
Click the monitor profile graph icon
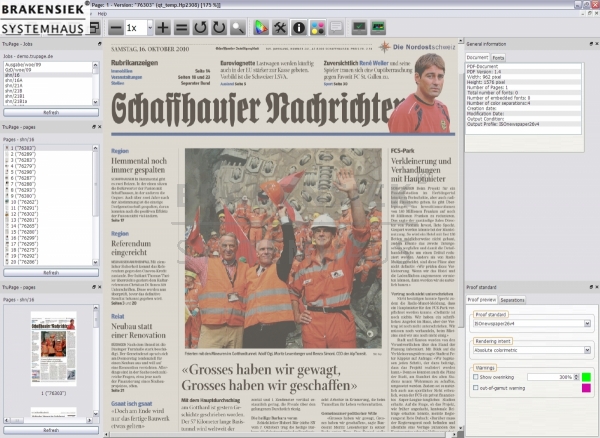click(x=378, y=28)
